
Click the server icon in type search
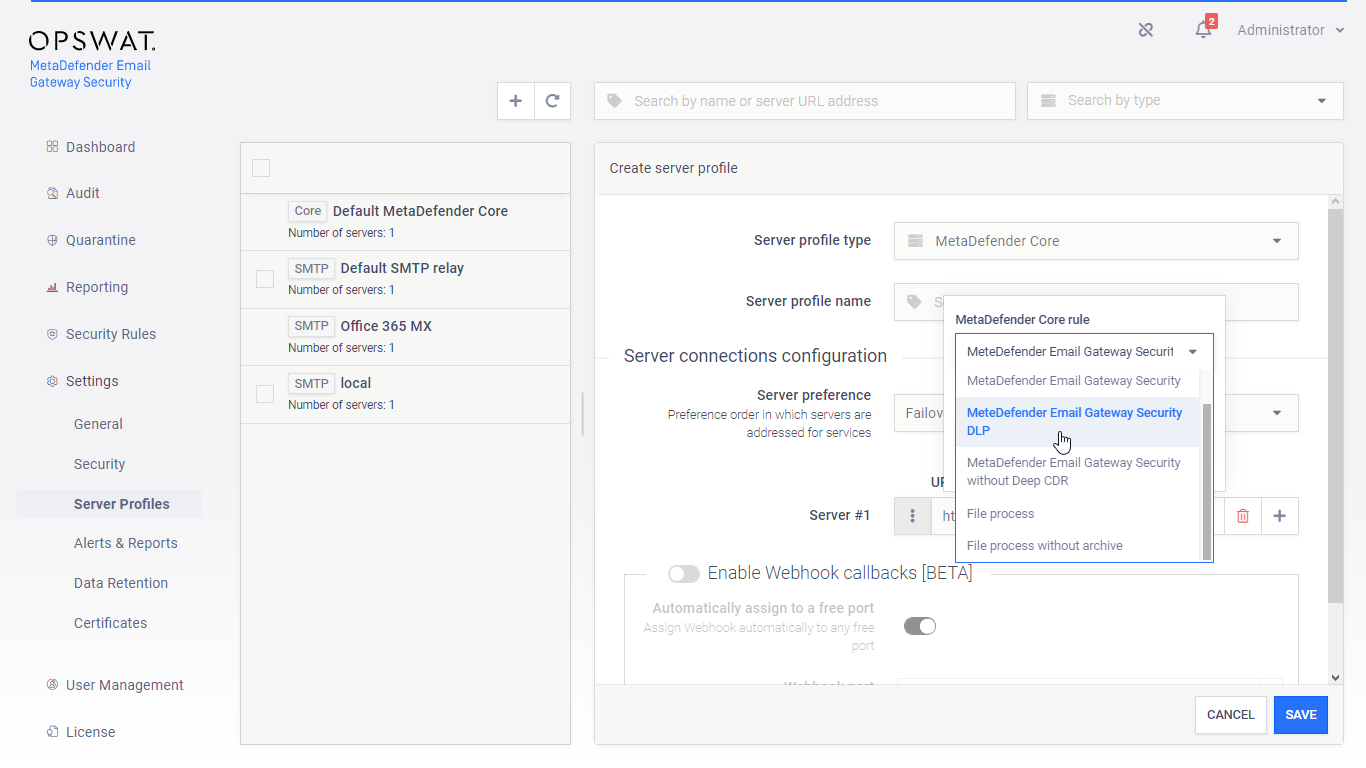pos(1048,101)
